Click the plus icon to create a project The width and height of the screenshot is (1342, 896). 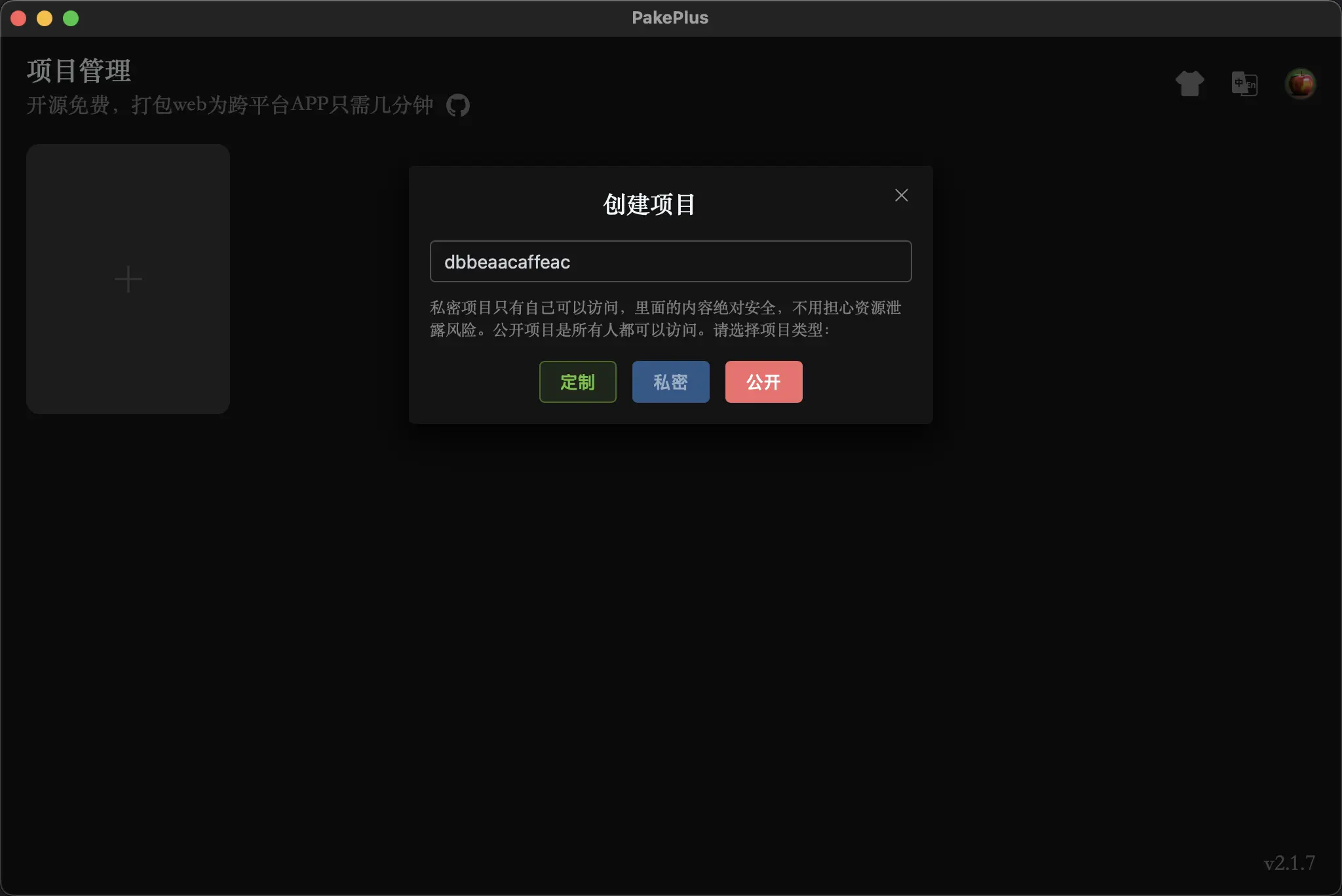(x=128, y=278)
